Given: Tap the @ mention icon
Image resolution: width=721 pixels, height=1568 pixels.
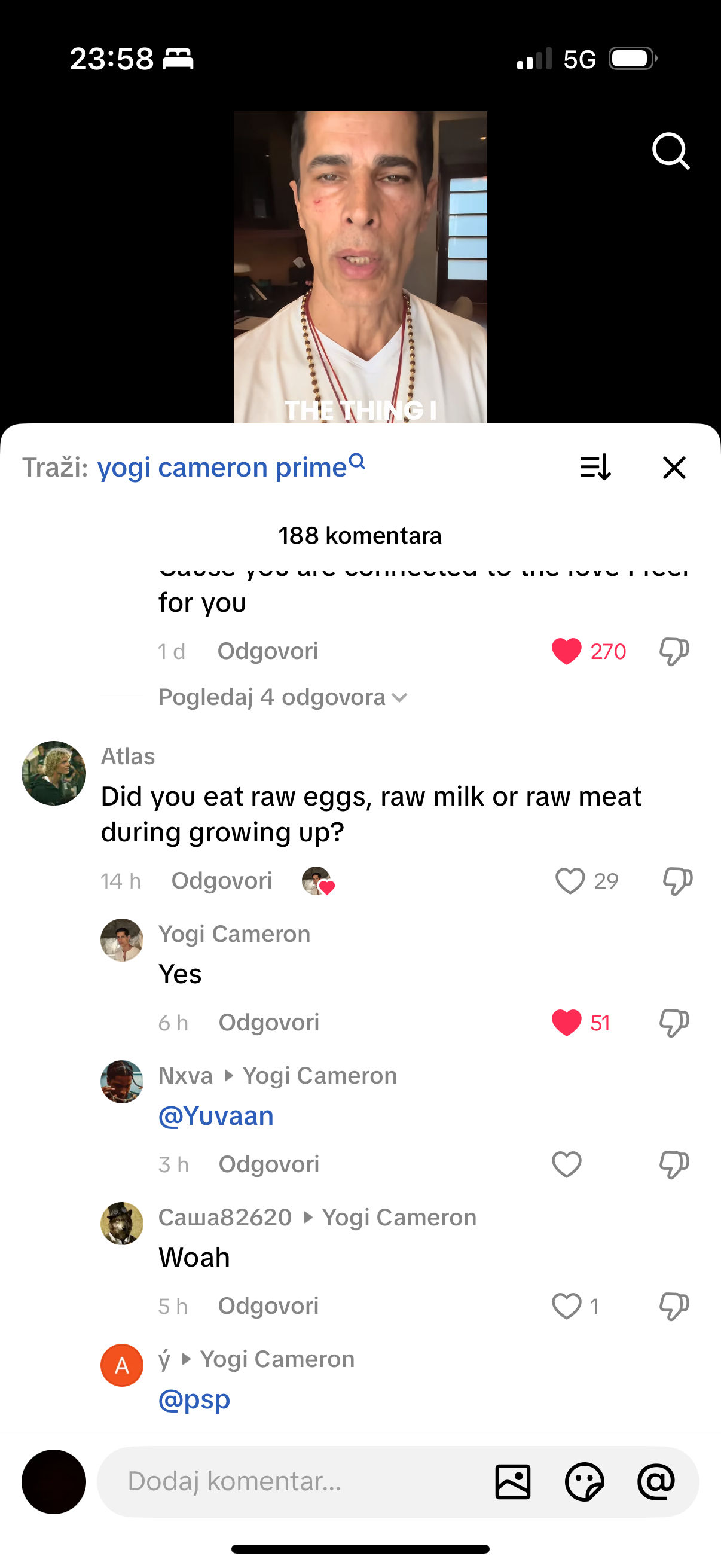Looking at the screenshot, I should (656, 1481).
